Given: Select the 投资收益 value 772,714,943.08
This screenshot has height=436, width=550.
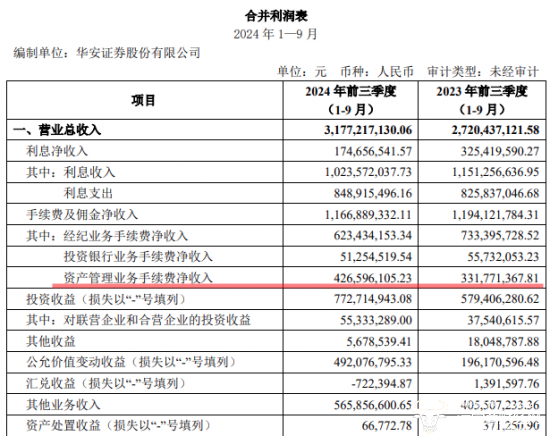Looking at the screenshot, I should click(x=373, y=299).
